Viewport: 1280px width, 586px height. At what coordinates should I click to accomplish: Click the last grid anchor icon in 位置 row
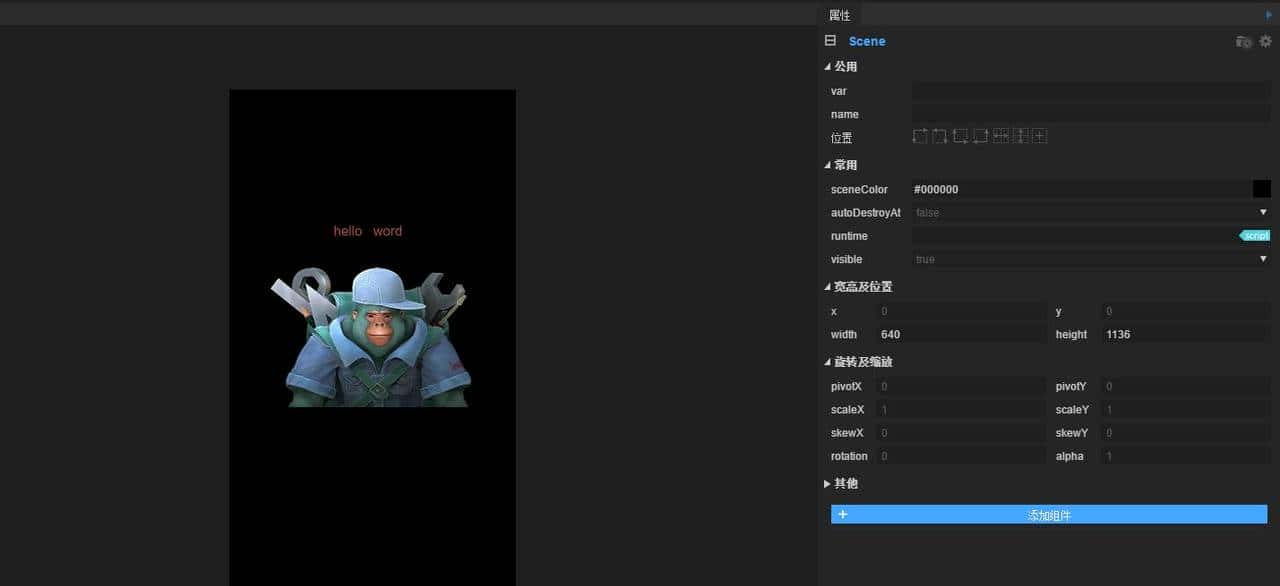(1040, 135)
